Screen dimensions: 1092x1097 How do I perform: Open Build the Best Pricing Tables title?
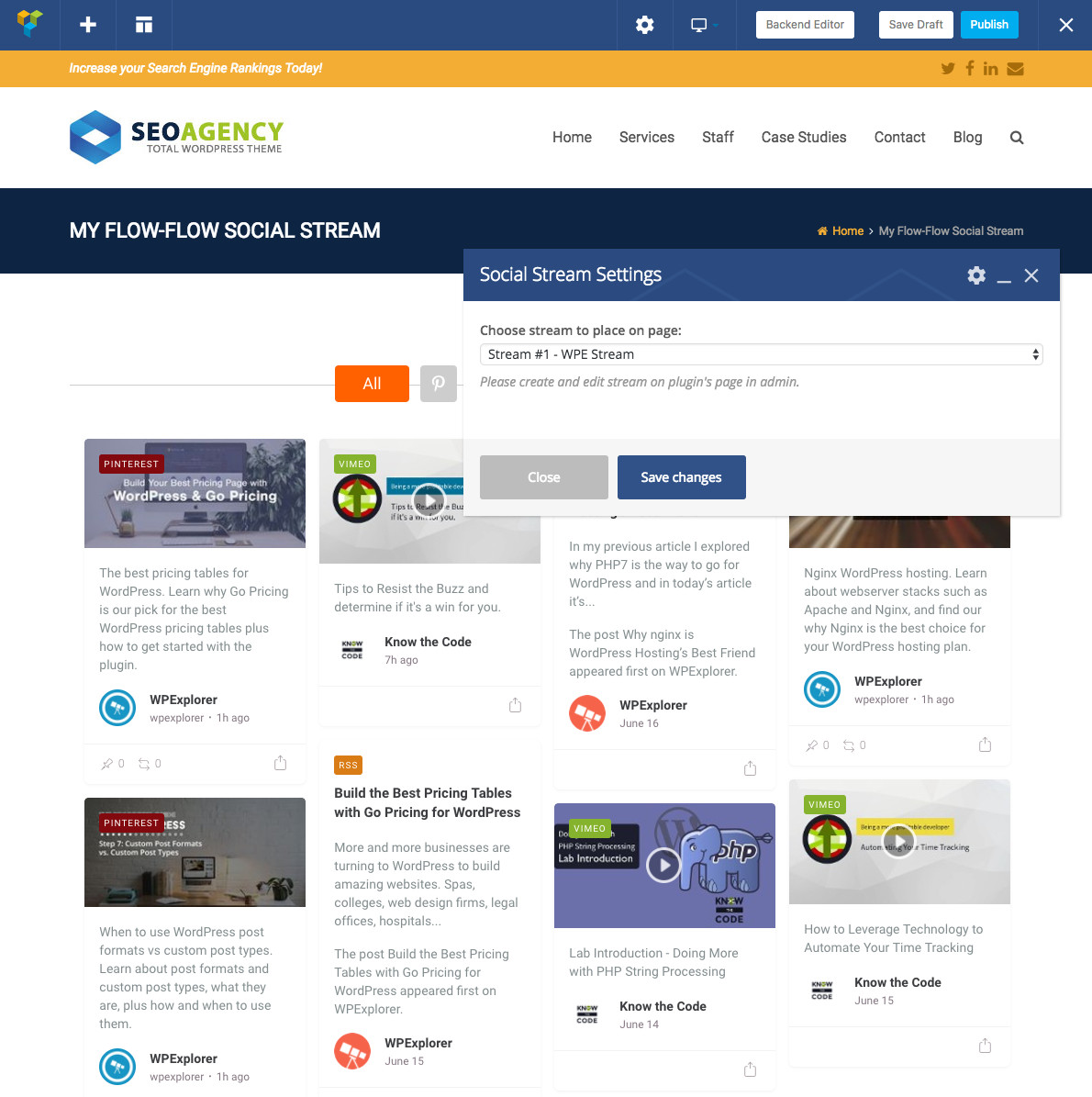coord(428,802)
